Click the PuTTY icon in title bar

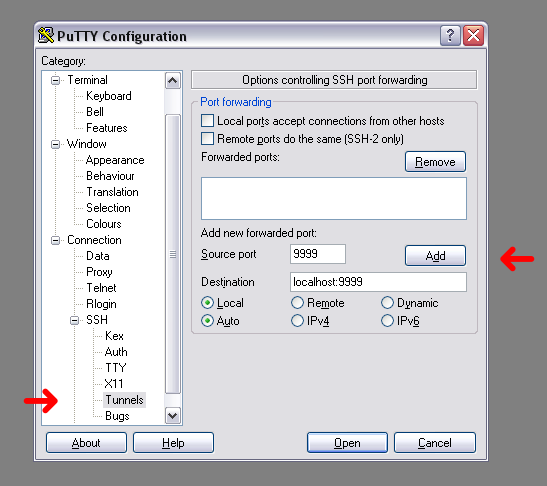[46, 36]
